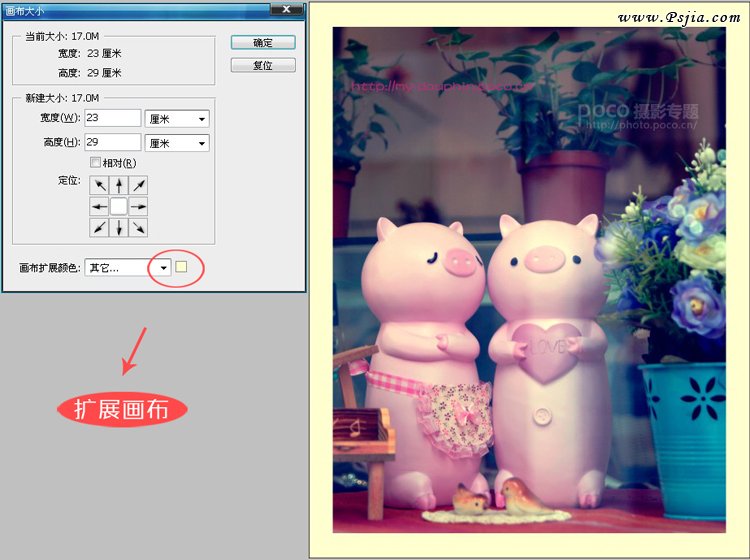Open the height unit 厘米 dropdown

[177, 143]
